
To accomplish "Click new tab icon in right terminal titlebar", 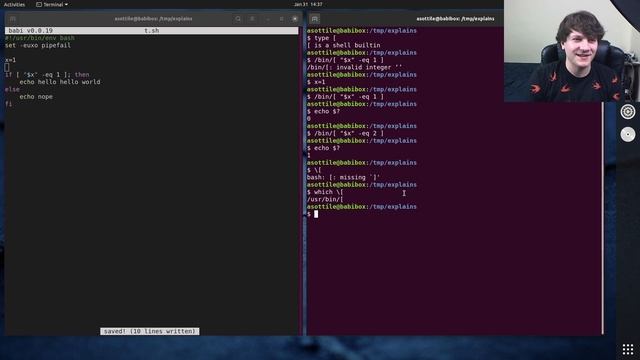I will click(314, 19).
